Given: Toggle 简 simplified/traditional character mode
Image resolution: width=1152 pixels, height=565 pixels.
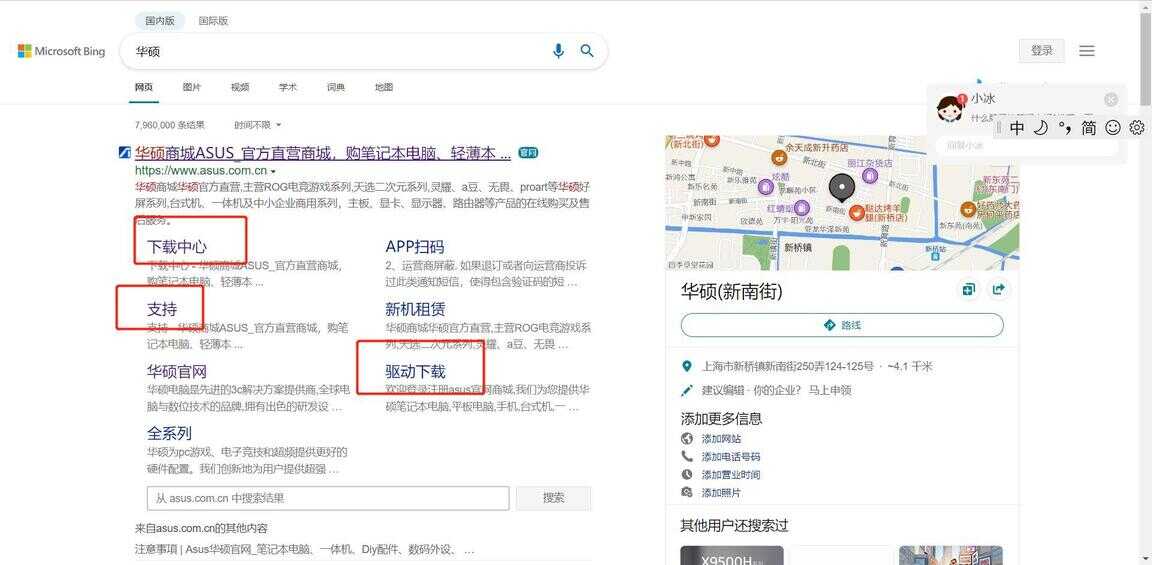Looking at the screenshot, I should [1089, 128].
